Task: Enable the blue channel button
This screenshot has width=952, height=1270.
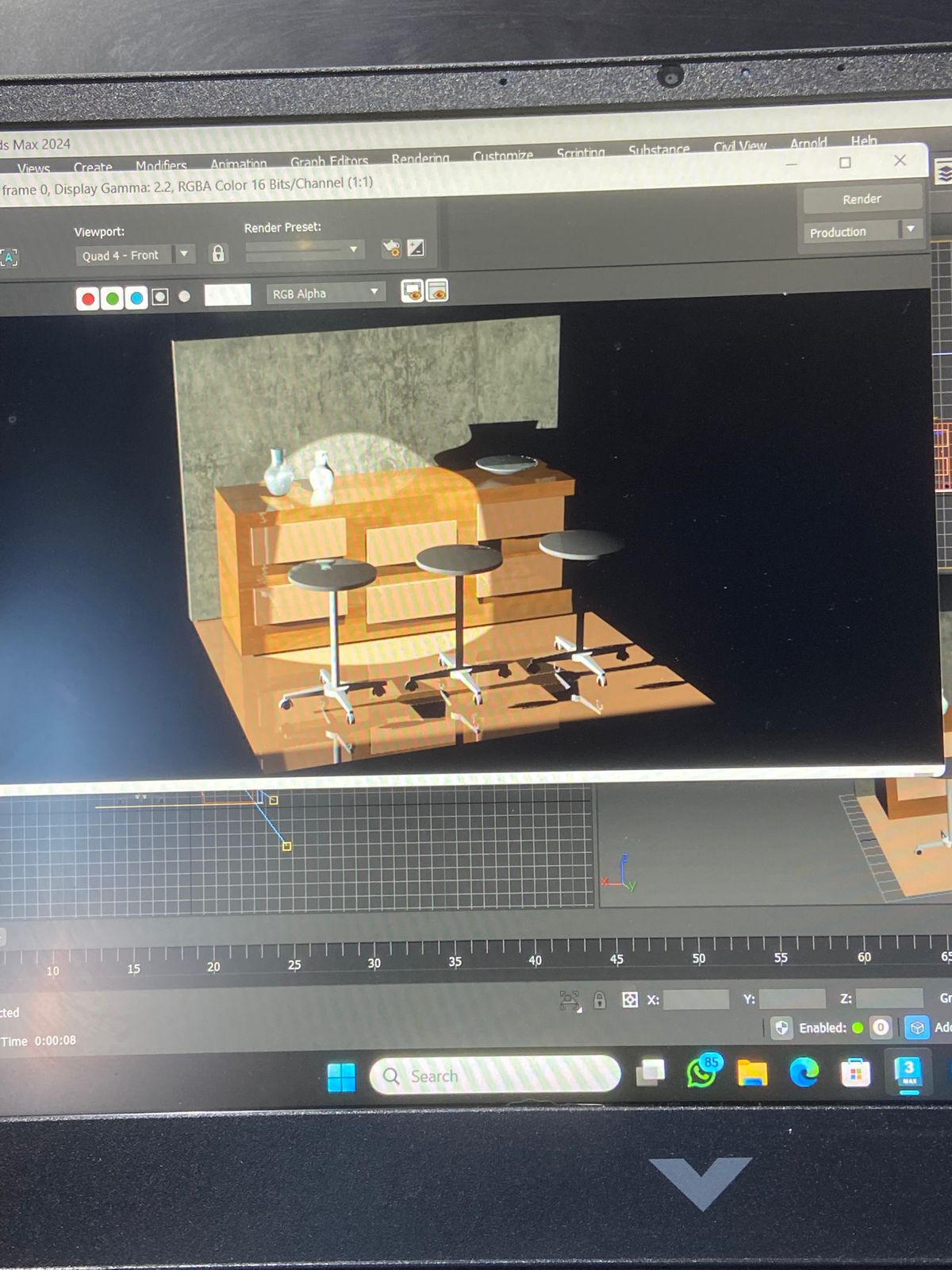Action: [x=136, y=298]
